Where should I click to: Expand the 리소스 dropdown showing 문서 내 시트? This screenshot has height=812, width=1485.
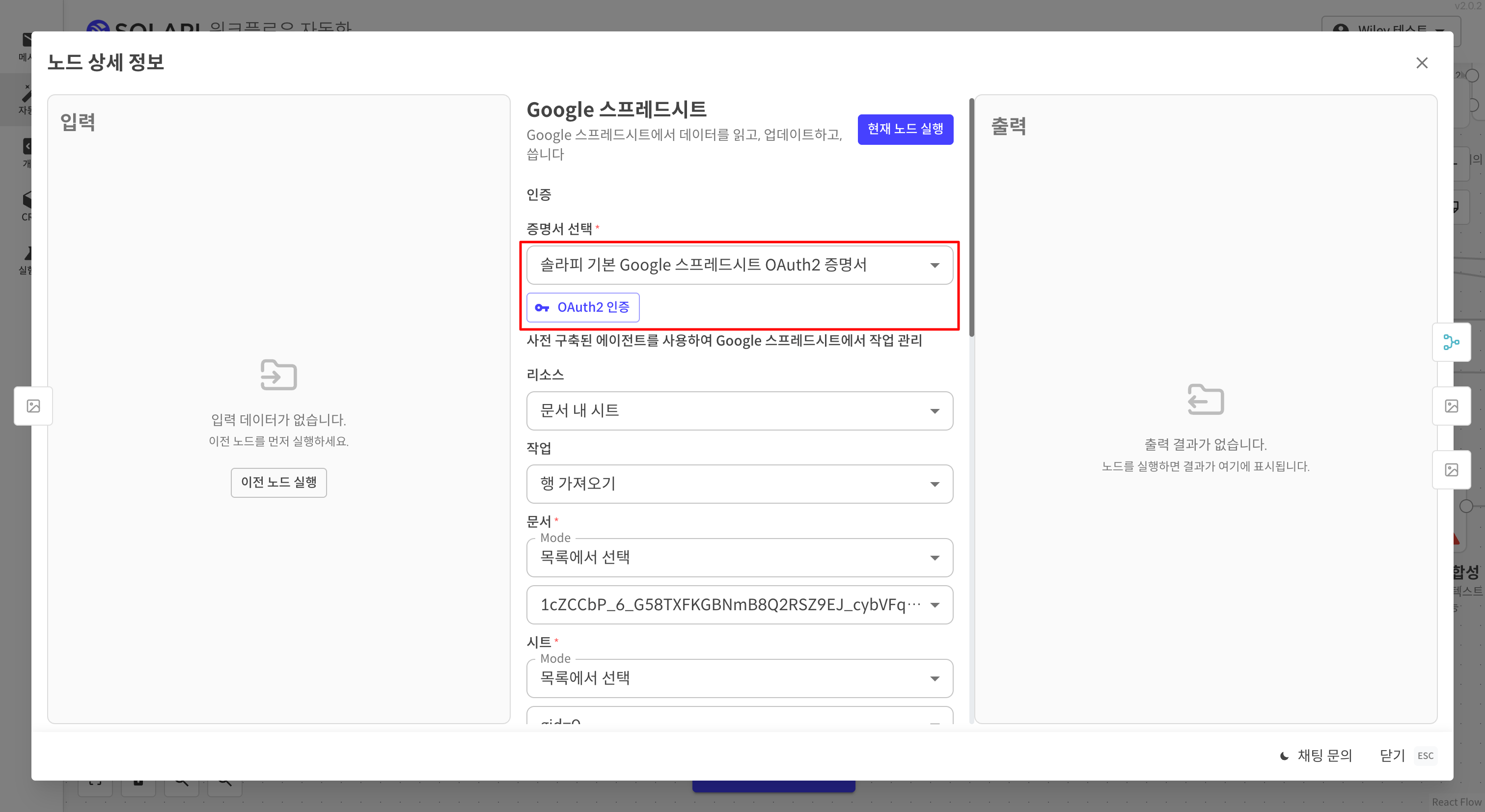[739, 411]
